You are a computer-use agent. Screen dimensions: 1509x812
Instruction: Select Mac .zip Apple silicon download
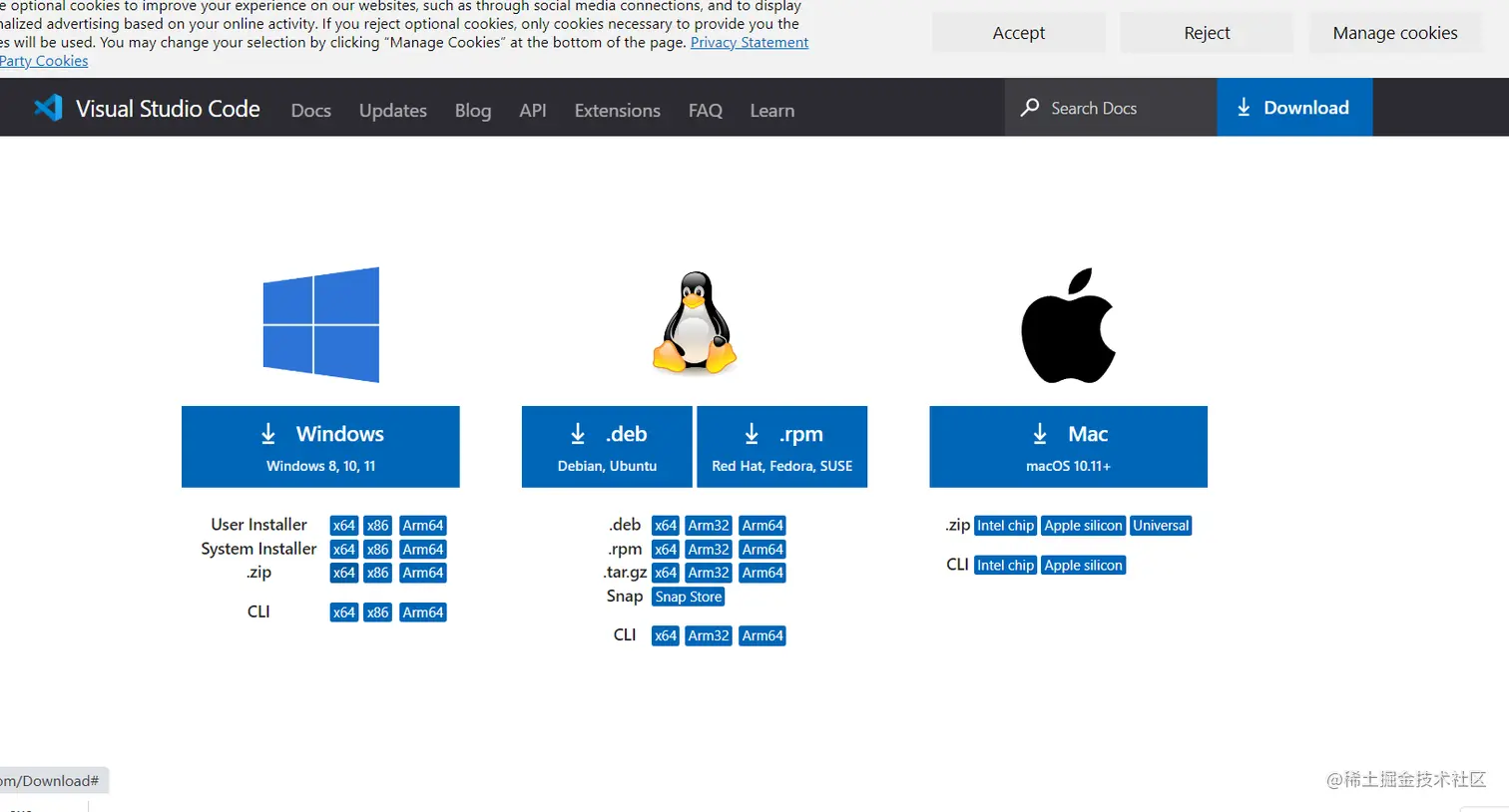[1083, 526]
